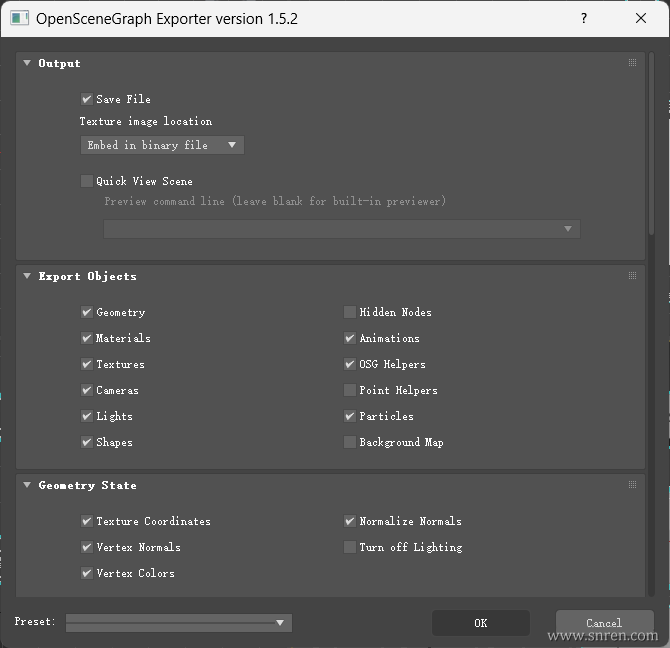This screenshot has width=670, height=648.
Task: Uncheck the Animations checkbox
Action: 350,338
